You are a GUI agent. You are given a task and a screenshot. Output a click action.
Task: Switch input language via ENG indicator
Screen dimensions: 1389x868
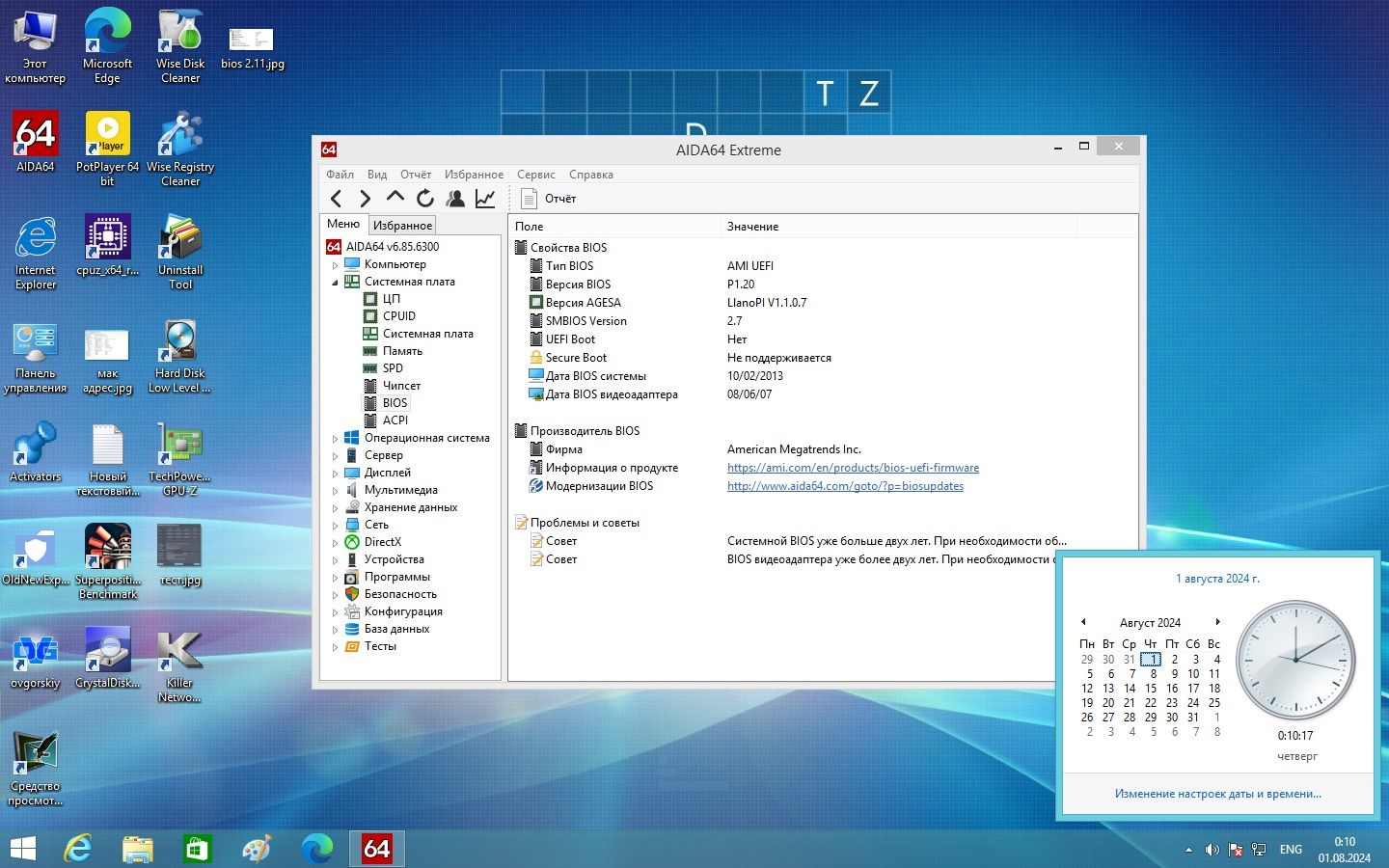1291,850
